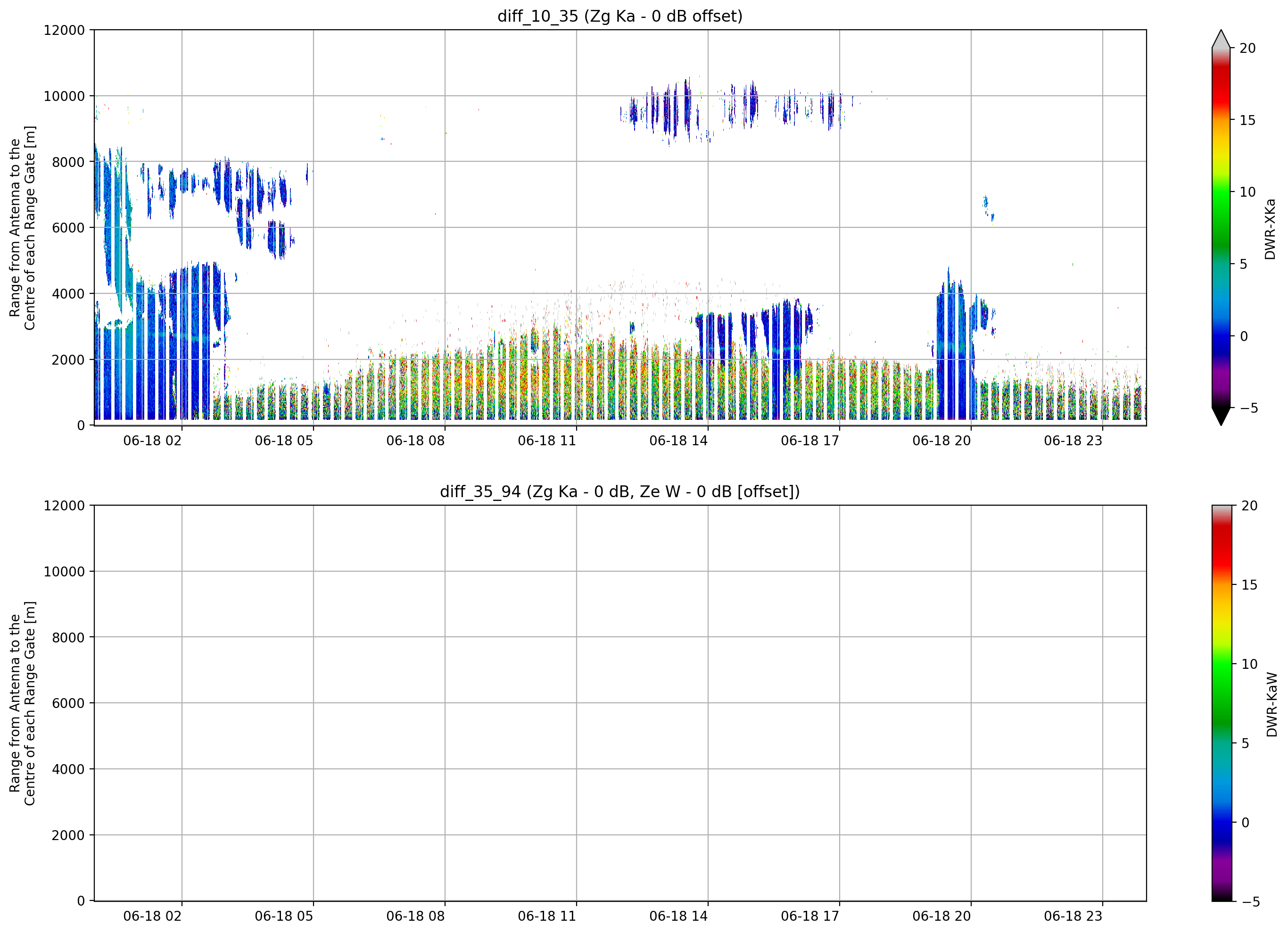Click the bottom plot x-tick label 06-18 14
1288x933 pixels.
(678, 916)
